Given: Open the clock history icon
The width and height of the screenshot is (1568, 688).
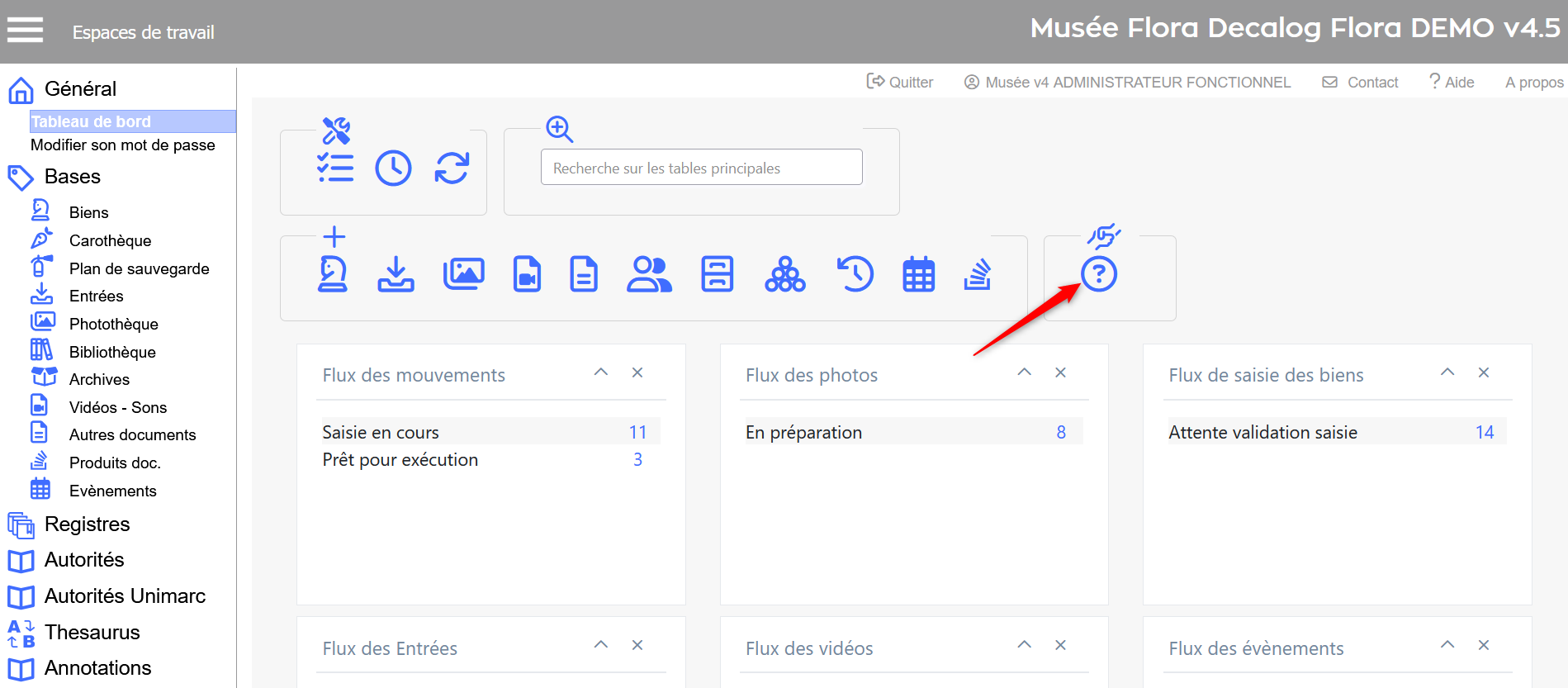Looking at the screenshot, I should click(x=393, y=168).
